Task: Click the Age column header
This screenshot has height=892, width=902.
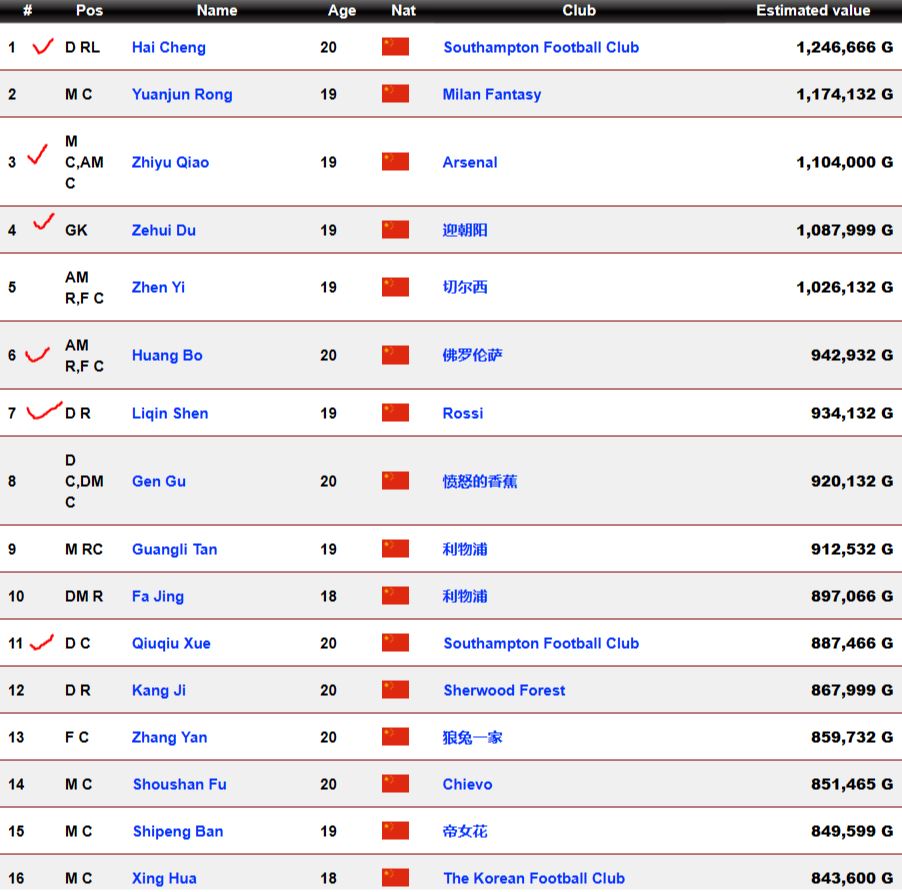Action: click(342, 10)
